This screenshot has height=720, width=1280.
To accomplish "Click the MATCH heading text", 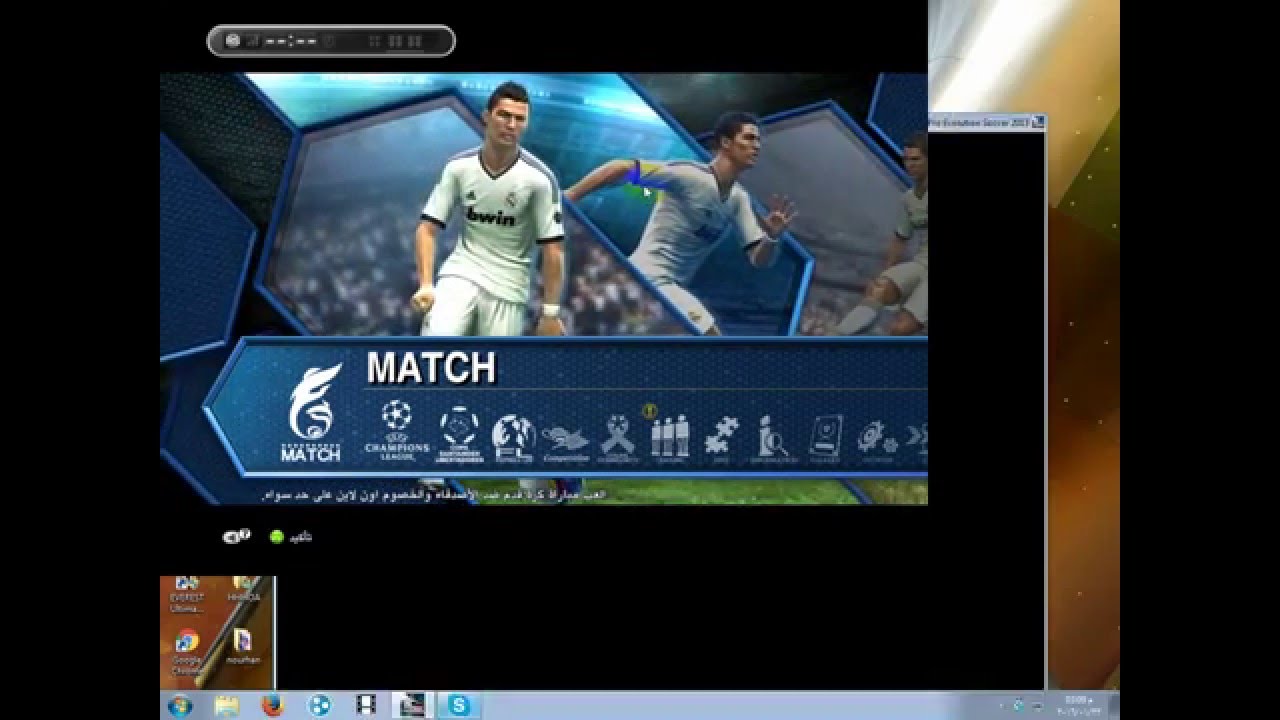I will coord(431,368).
